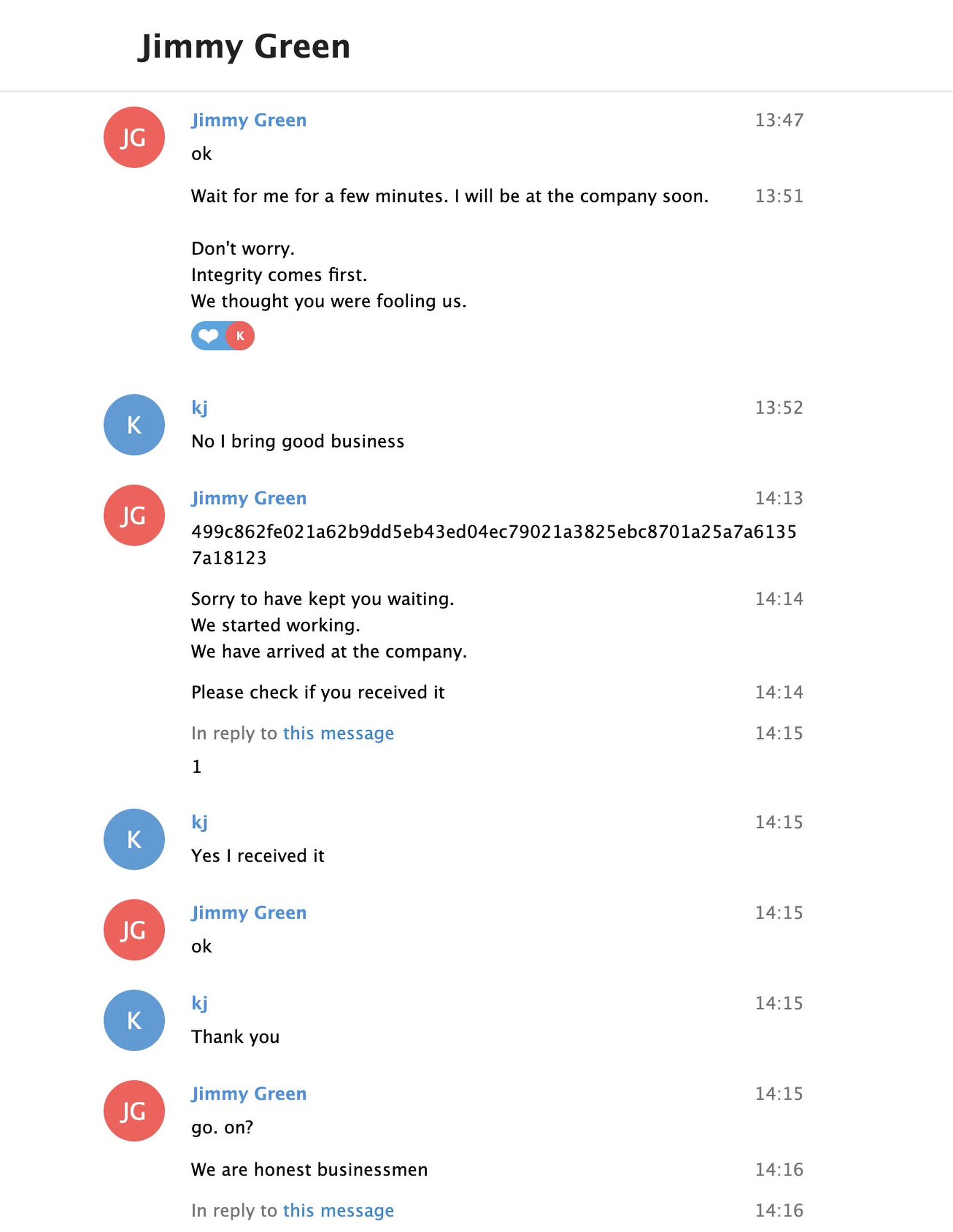953x1232 pixels.
Task: Click the Jimmy Green page title header
Action: [244, 46]
